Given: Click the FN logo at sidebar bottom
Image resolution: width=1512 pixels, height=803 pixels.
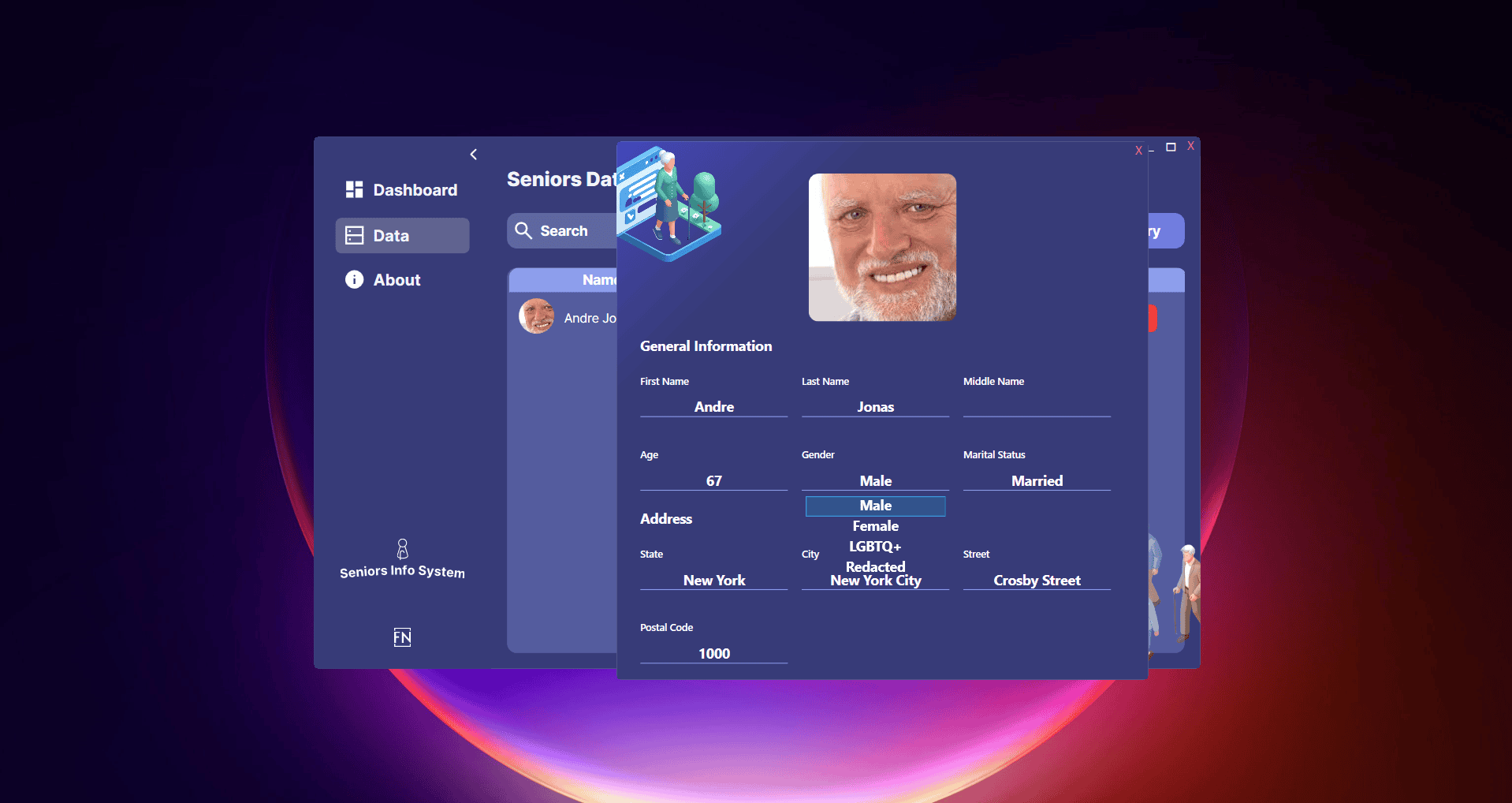Looking at the screenshot, I should pyautogui.click(x=402, y=637).
